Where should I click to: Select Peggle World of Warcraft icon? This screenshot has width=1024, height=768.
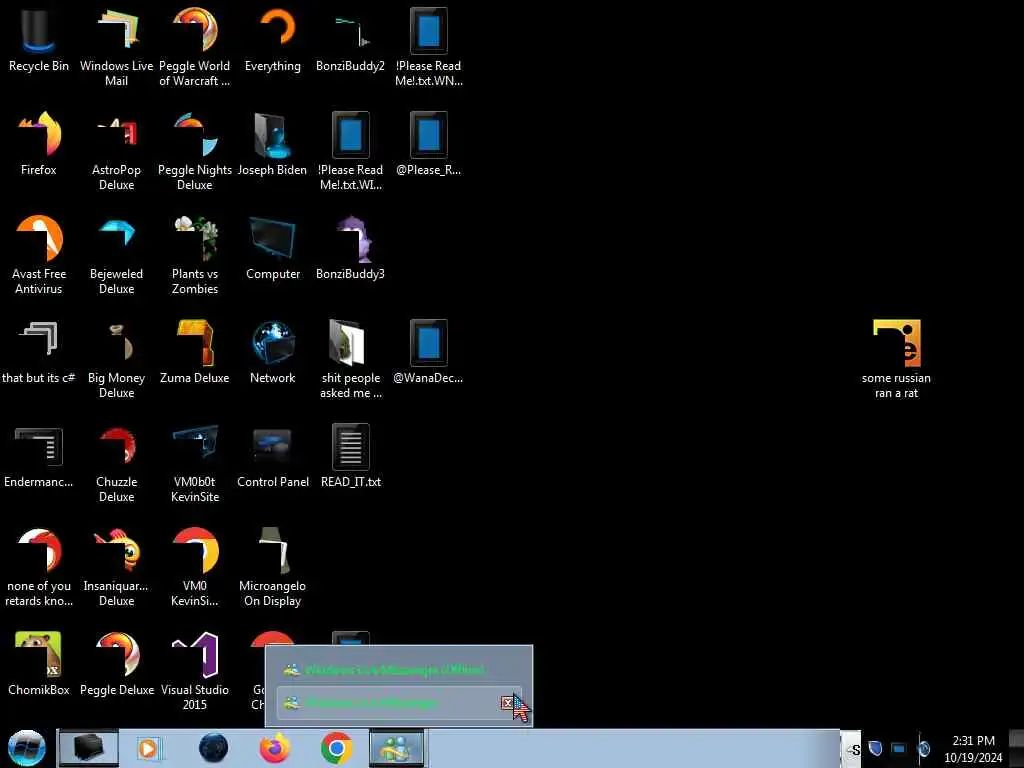(x=195, y=47)
